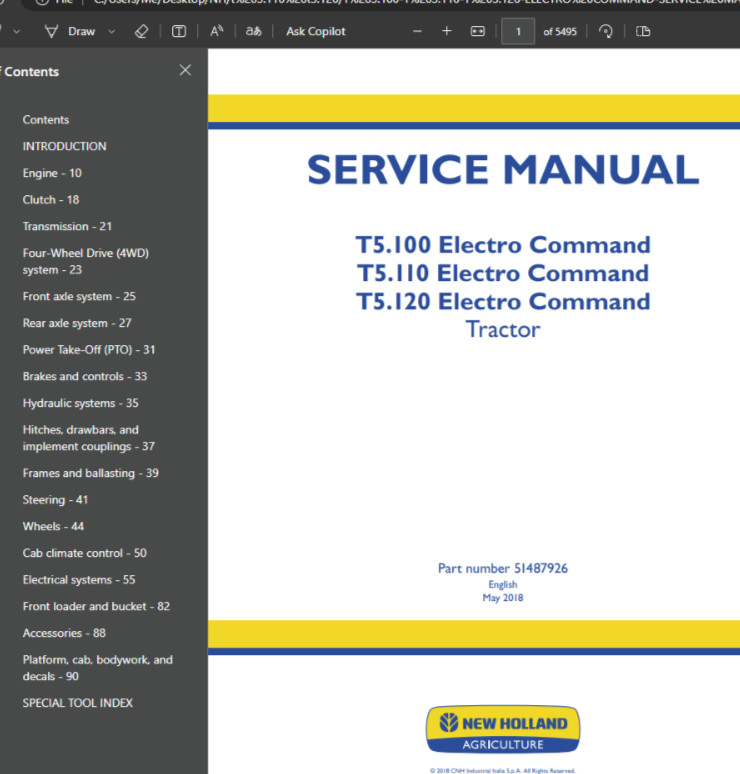Click the Fit to width icon
Image resolution: width=740 pixels, height=774 pixels.
pyautogui.click(x=477, y=32)
